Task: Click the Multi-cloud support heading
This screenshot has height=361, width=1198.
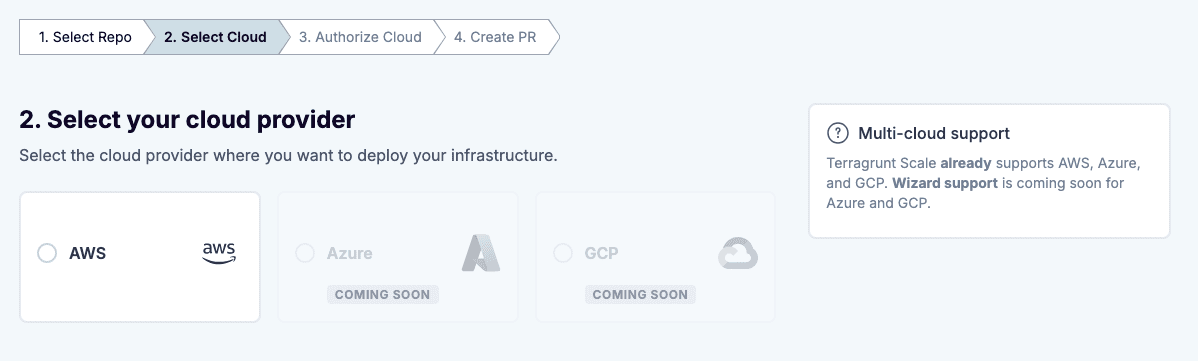Action: [x=934, y=134]
